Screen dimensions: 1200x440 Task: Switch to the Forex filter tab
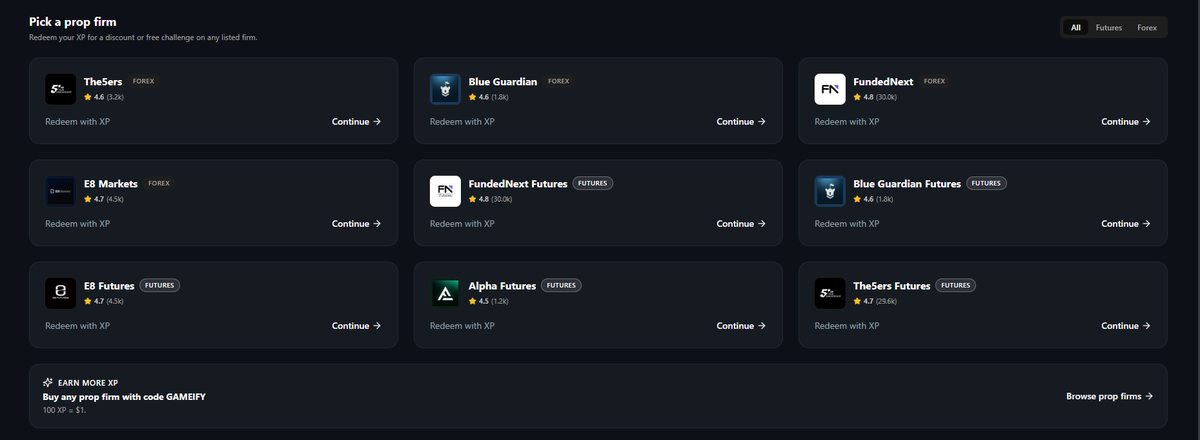[1147, 28]
